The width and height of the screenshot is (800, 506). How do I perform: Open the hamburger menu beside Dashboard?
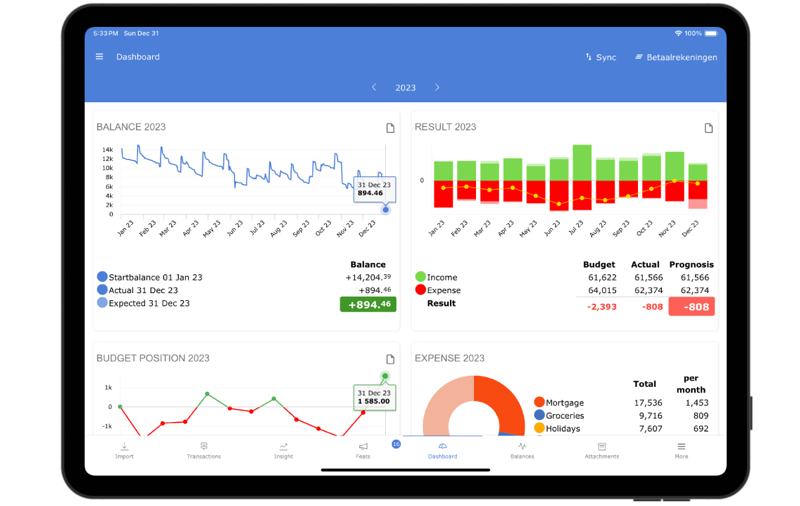[99, 57]
